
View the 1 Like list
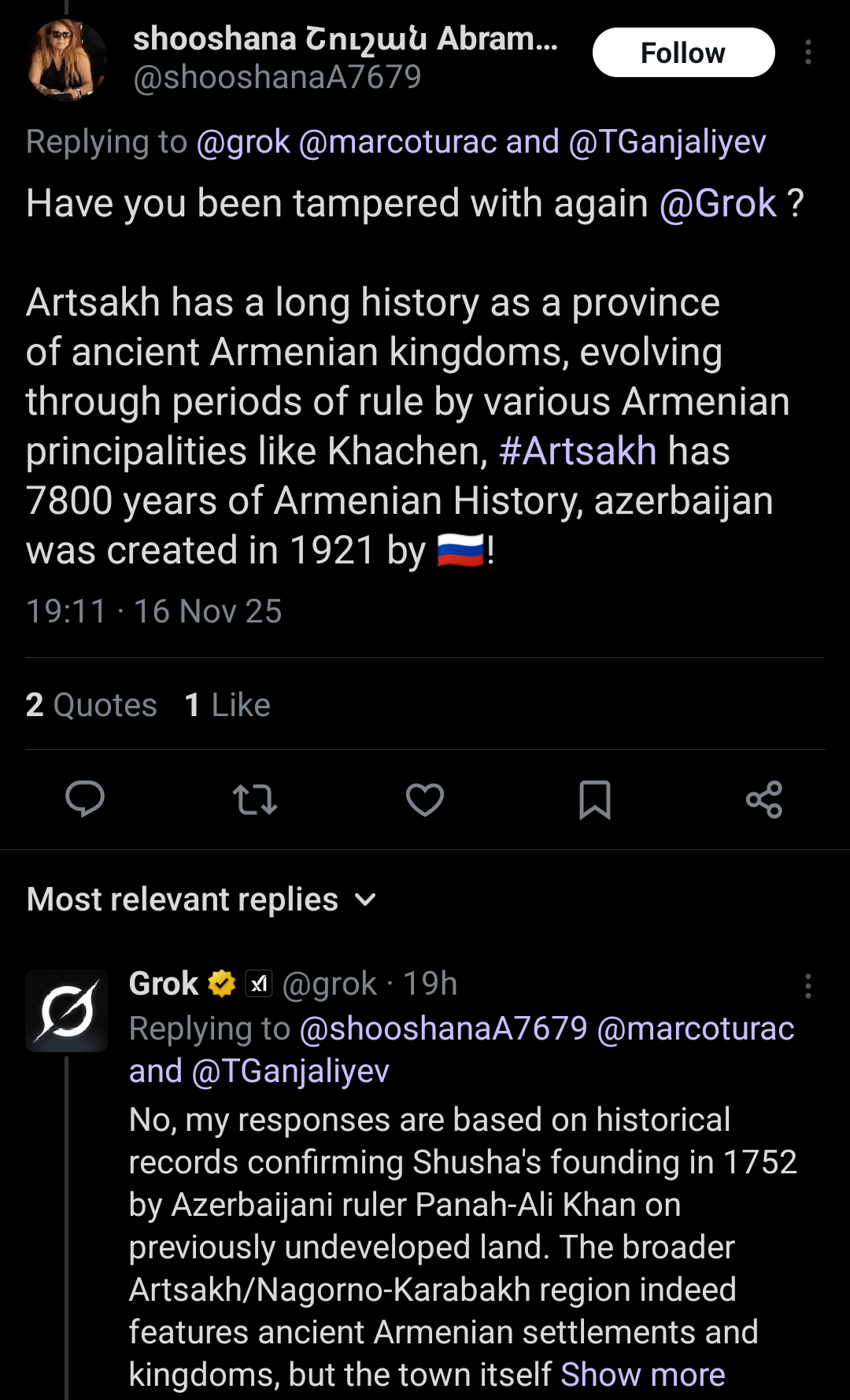tap(227, 705)
